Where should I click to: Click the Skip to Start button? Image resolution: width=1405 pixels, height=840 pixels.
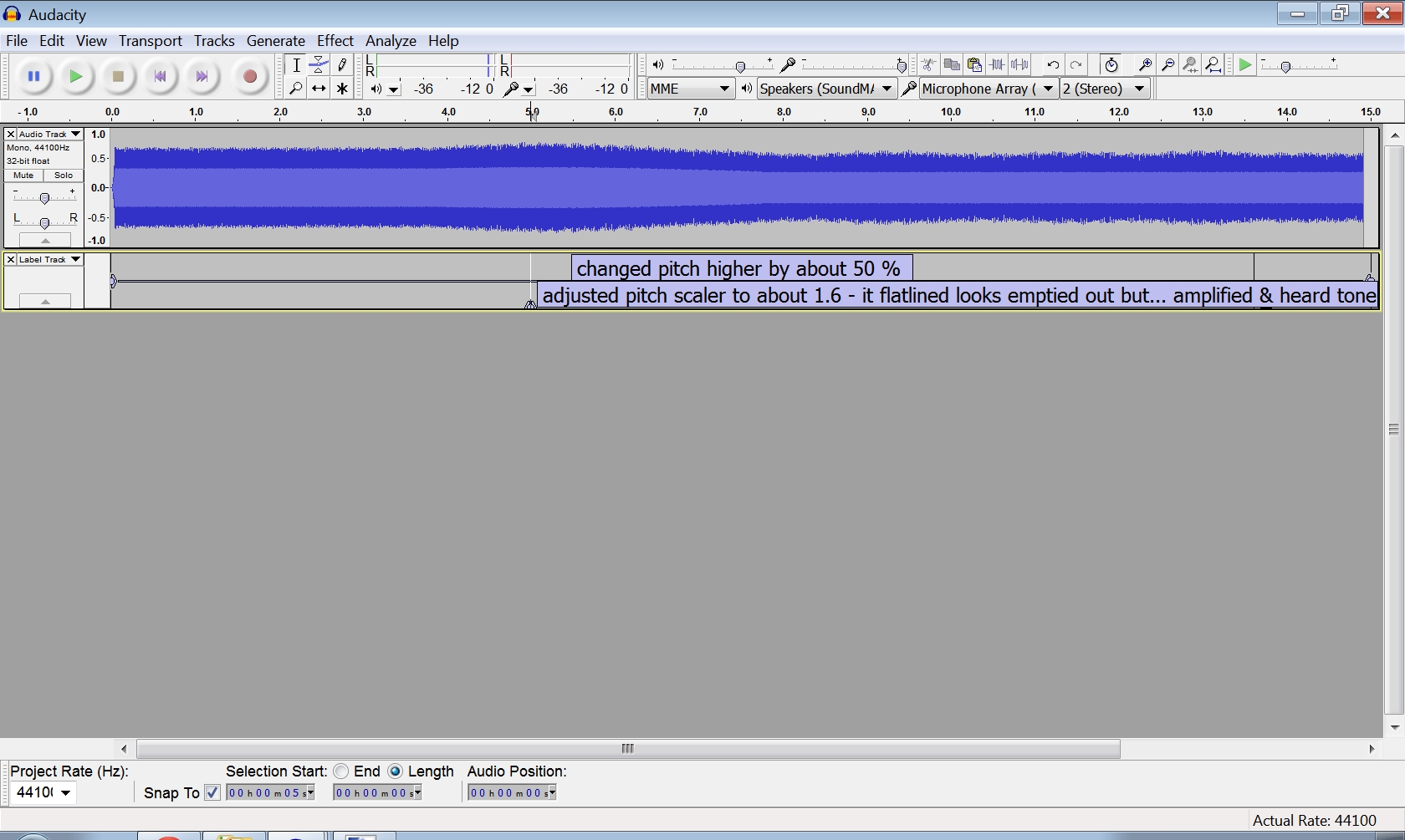160,77
